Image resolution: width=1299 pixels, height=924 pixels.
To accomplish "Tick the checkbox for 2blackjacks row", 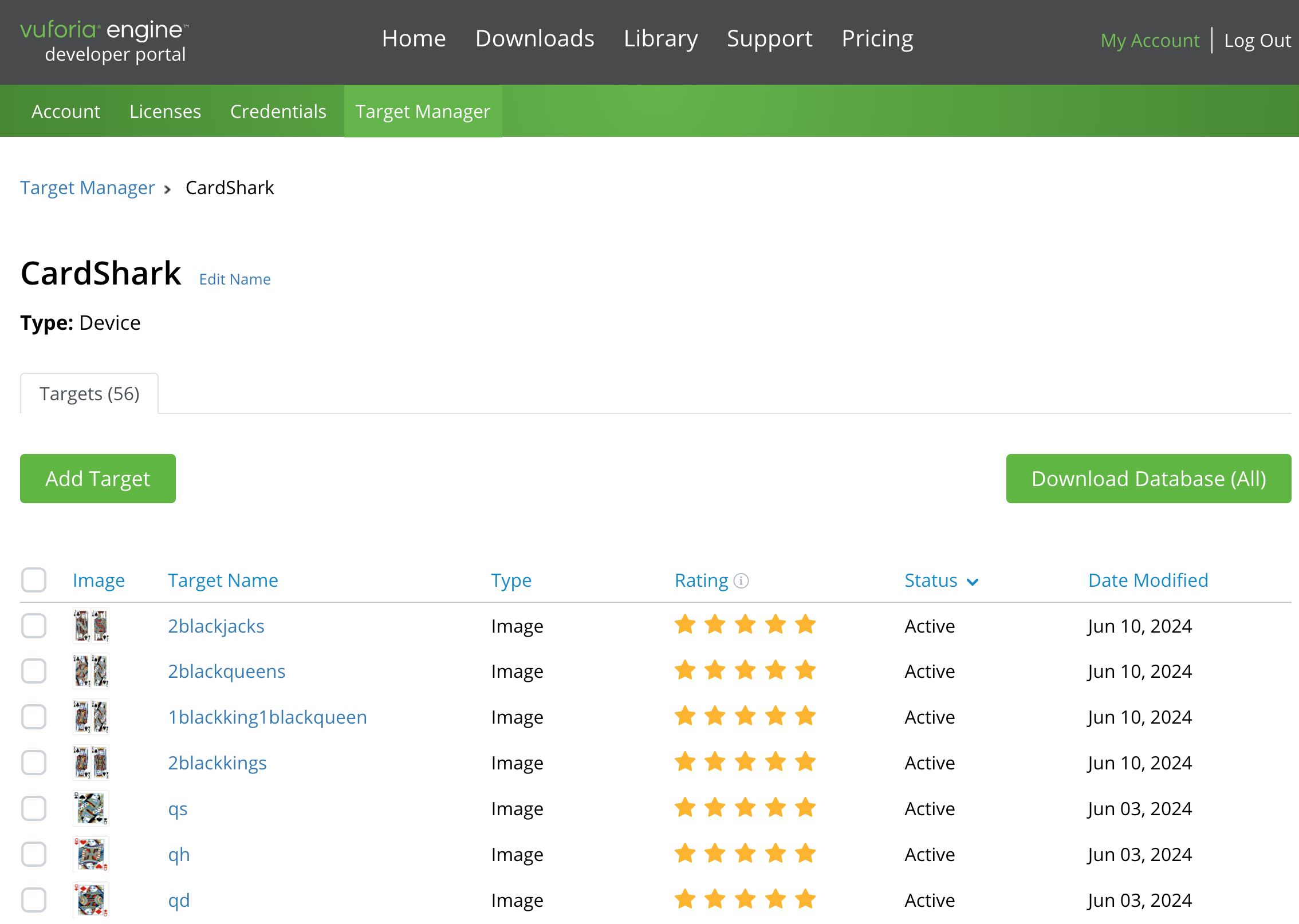I will pos(34,625).
